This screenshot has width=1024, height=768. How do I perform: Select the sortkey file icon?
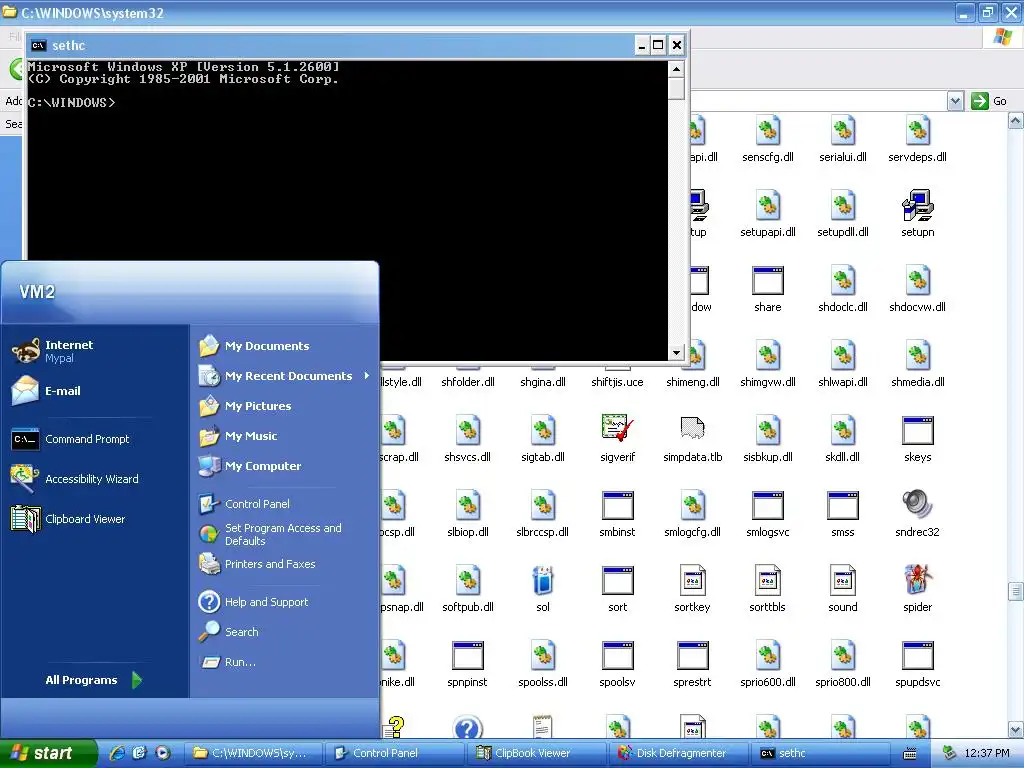click(692, 581)
